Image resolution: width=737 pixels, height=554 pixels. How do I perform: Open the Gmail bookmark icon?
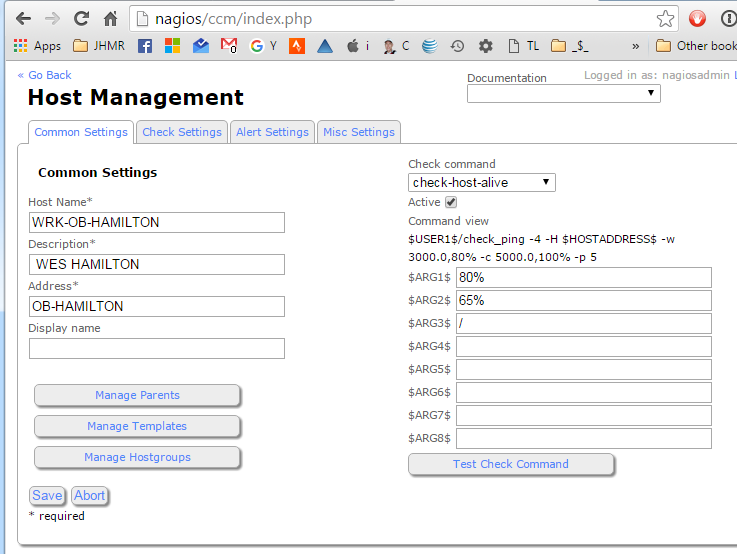(x=229, y=46)
